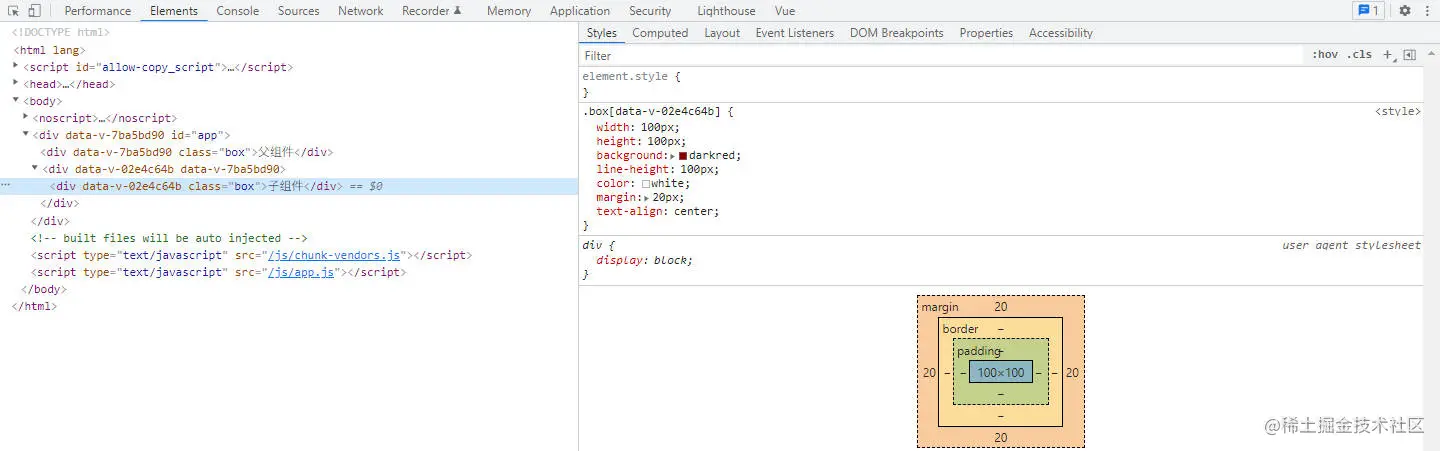Image resolution: width=1440 pixels, height=451 pixels.
Task: Switch to the Layout pane tab
Action: [722, 33]
